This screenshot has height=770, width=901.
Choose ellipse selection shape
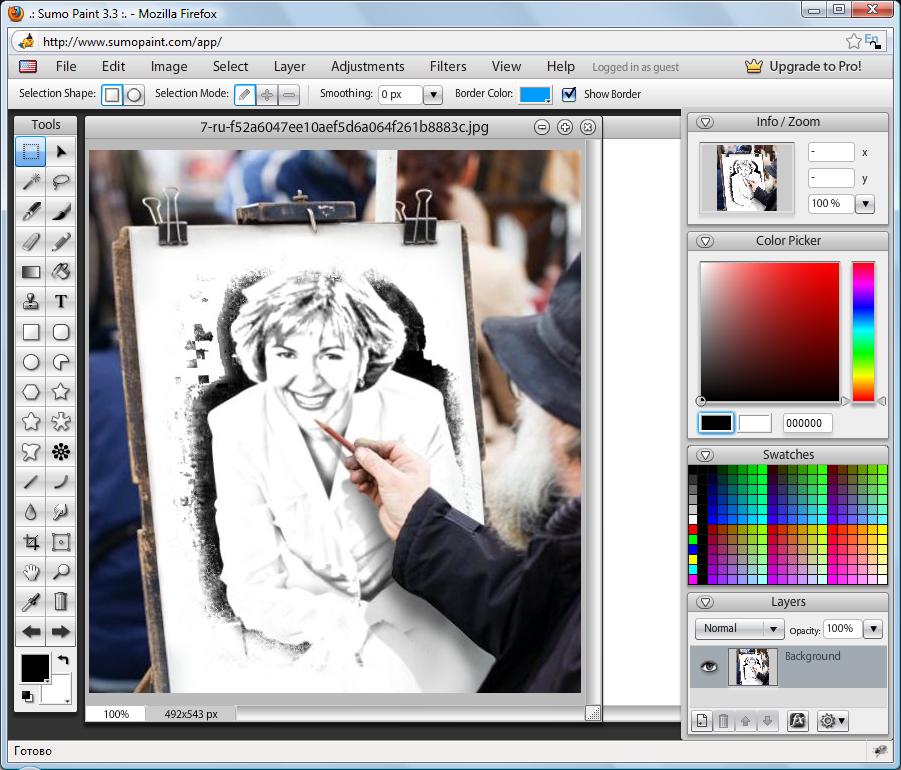(134, 94)
